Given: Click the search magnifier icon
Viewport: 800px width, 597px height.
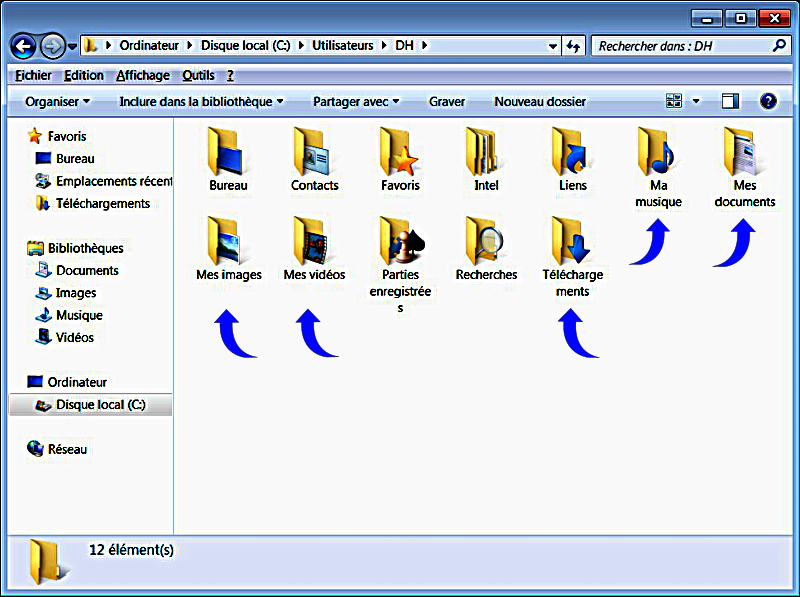Looking at the screenshot, I should coord(779,46).
